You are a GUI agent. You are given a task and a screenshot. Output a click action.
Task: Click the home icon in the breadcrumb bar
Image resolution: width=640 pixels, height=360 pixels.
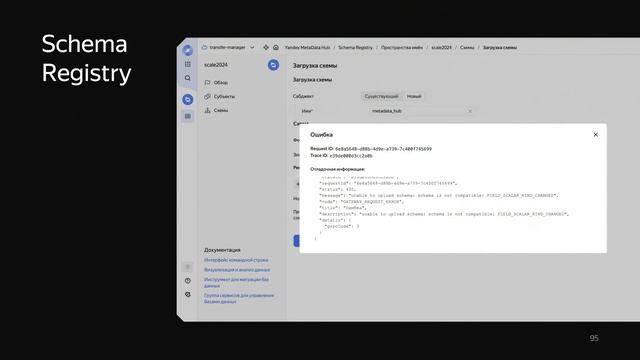[276, 47]
